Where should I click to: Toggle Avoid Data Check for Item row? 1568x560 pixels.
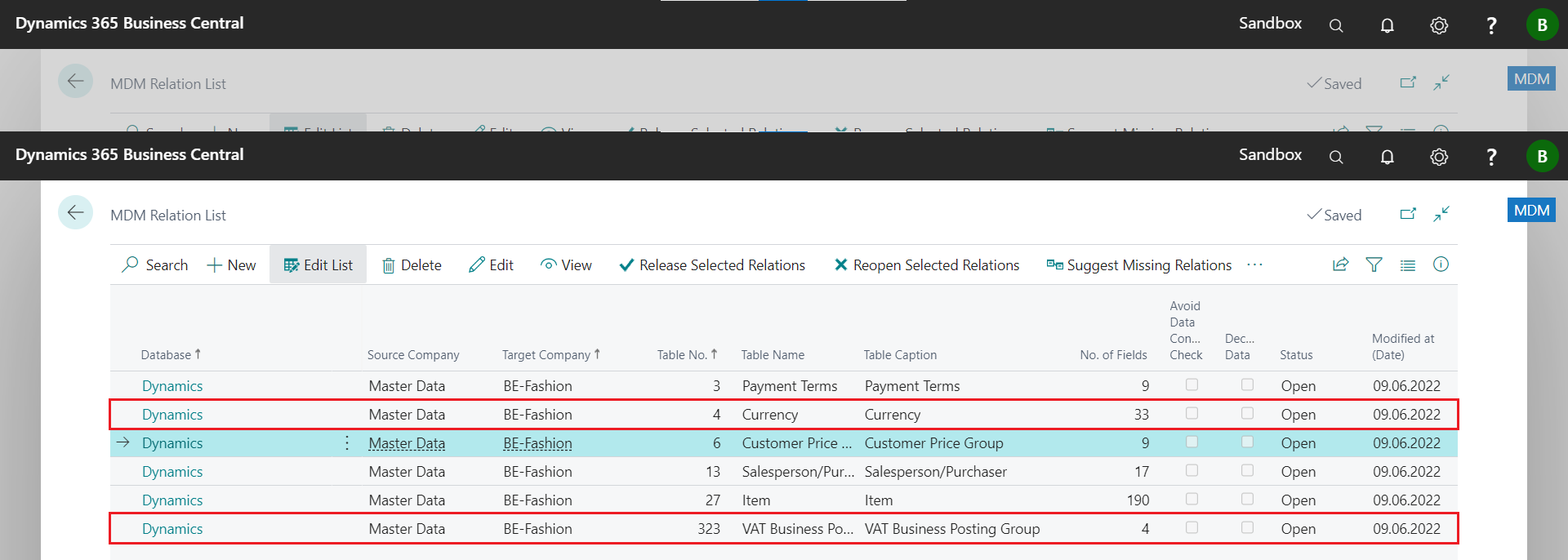pos(1192,499)
